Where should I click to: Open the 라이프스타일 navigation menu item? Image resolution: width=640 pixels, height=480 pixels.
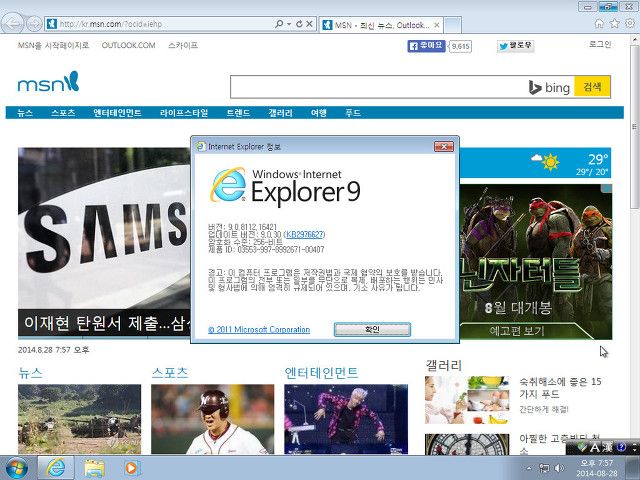(184, 113)
